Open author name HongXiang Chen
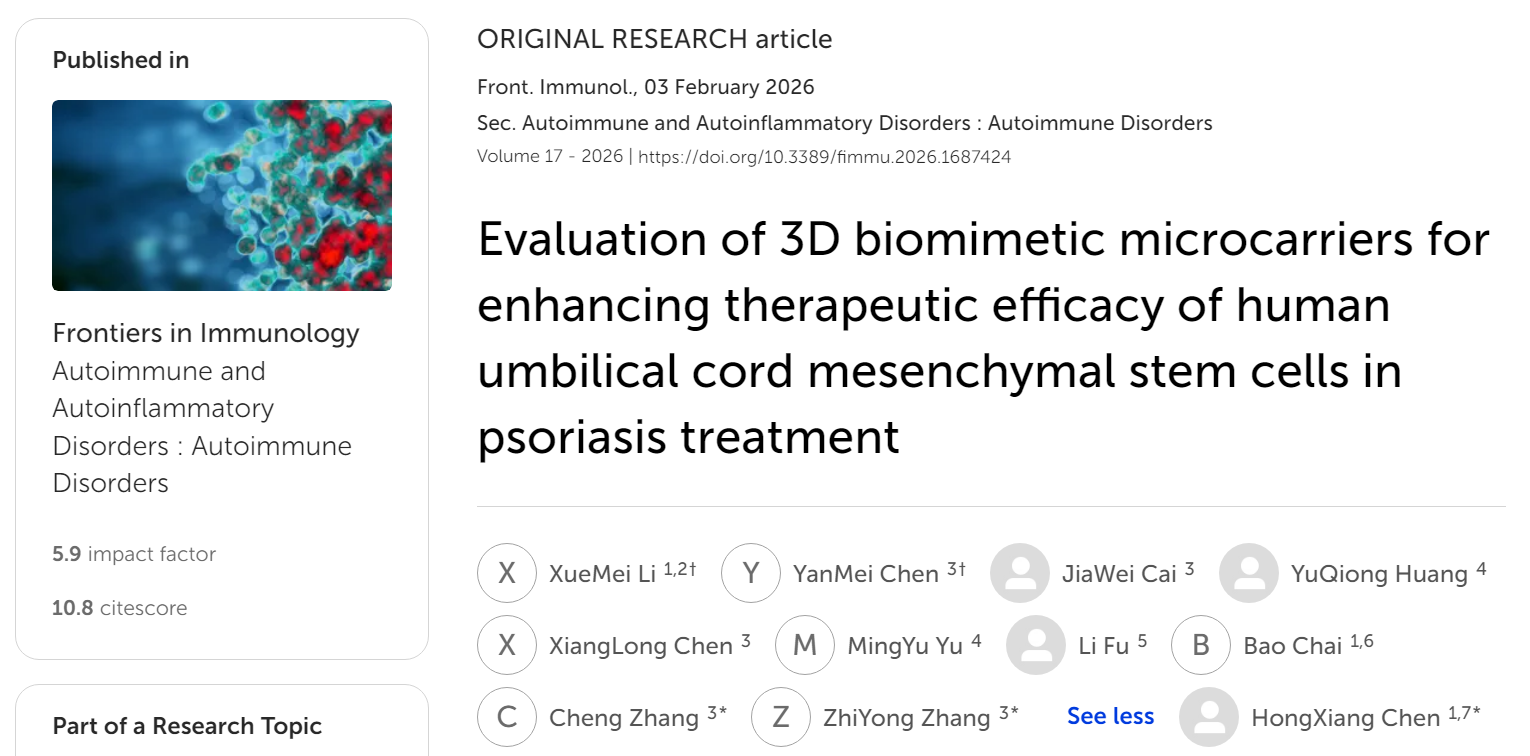Screen dimensions: 1530x756 tap(1347, 718)
